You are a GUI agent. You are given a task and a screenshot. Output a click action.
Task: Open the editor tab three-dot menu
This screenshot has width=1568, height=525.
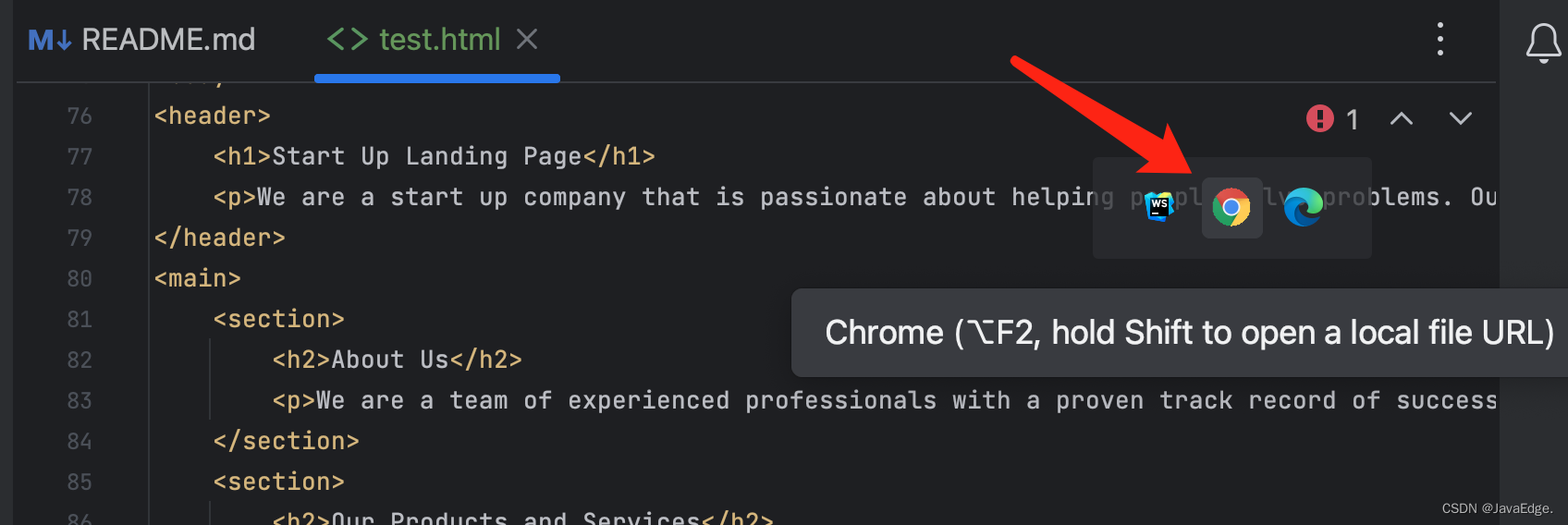pyautogui.click(x=1439, y=40)
